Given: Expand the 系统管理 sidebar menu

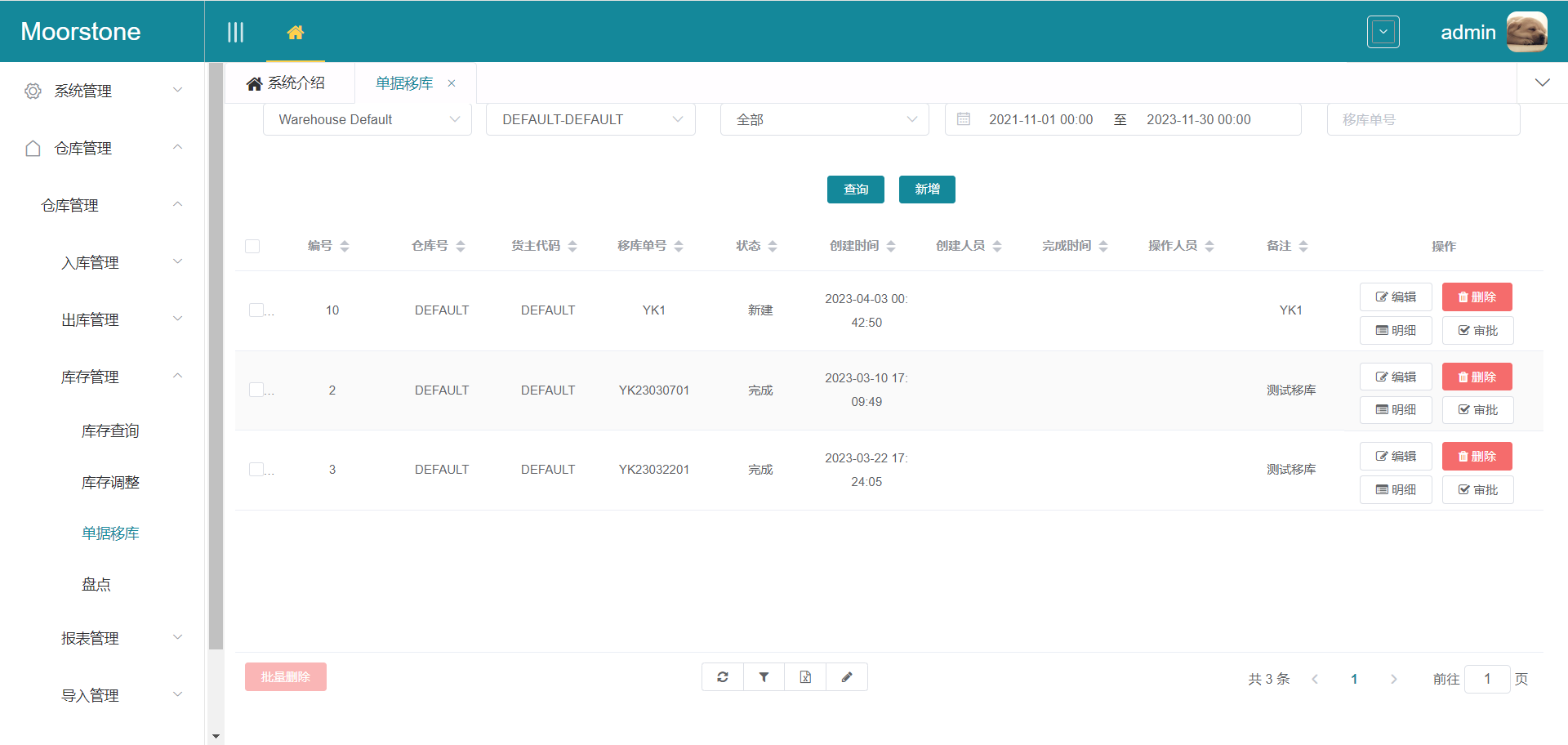Looking at the screenshot, I should (102, 91).
